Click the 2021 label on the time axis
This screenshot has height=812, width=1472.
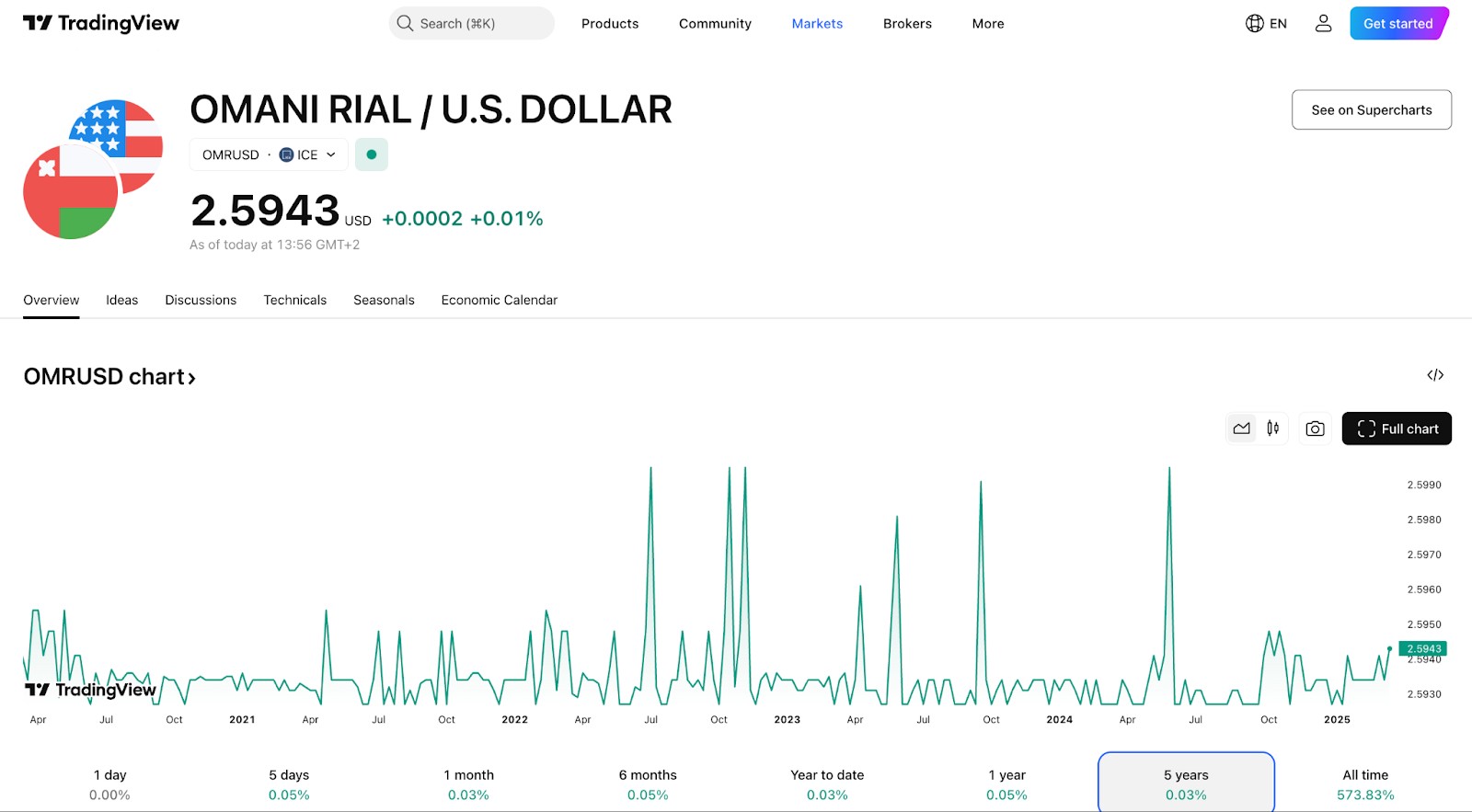point(242,719)
